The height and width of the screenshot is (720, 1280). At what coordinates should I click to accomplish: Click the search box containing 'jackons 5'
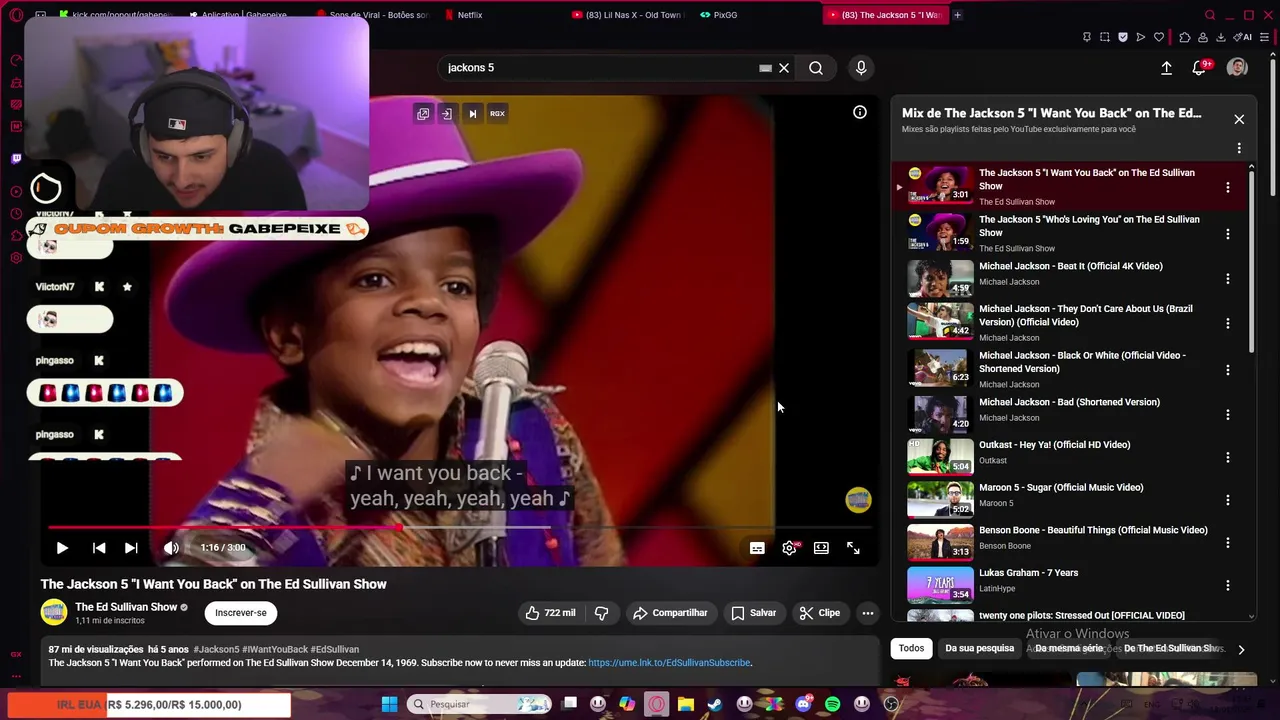tap(600, 68)
